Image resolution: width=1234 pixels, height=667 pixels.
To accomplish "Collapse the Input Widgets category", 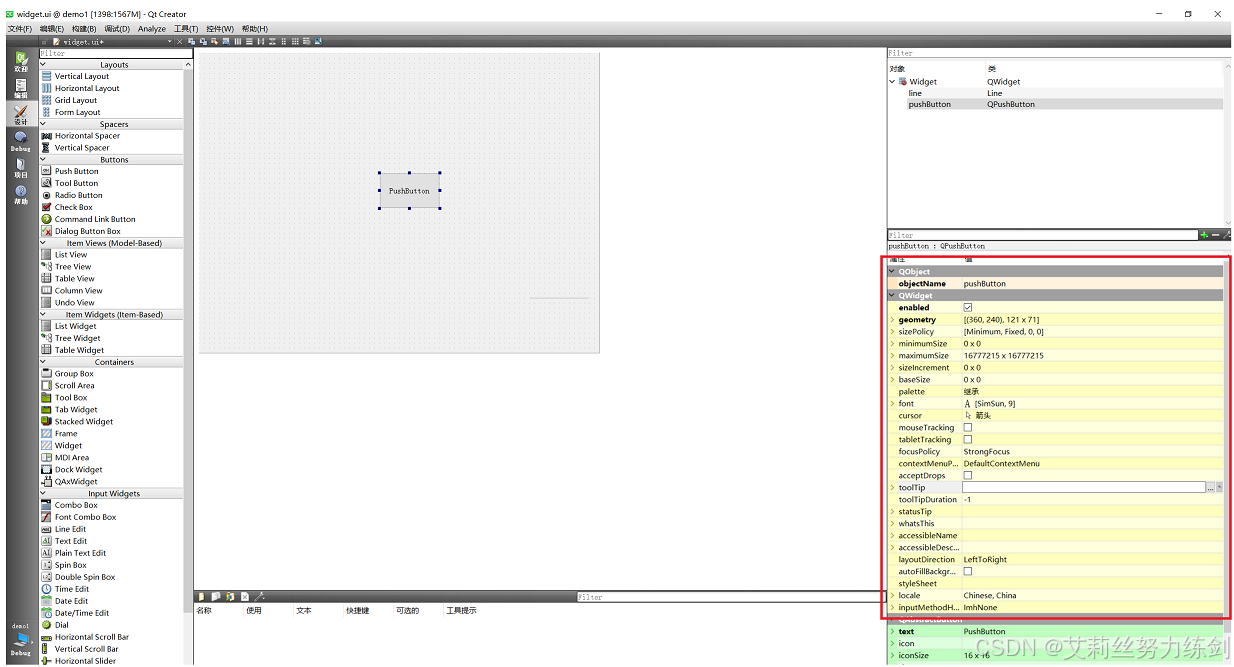I will pos(43,493).
